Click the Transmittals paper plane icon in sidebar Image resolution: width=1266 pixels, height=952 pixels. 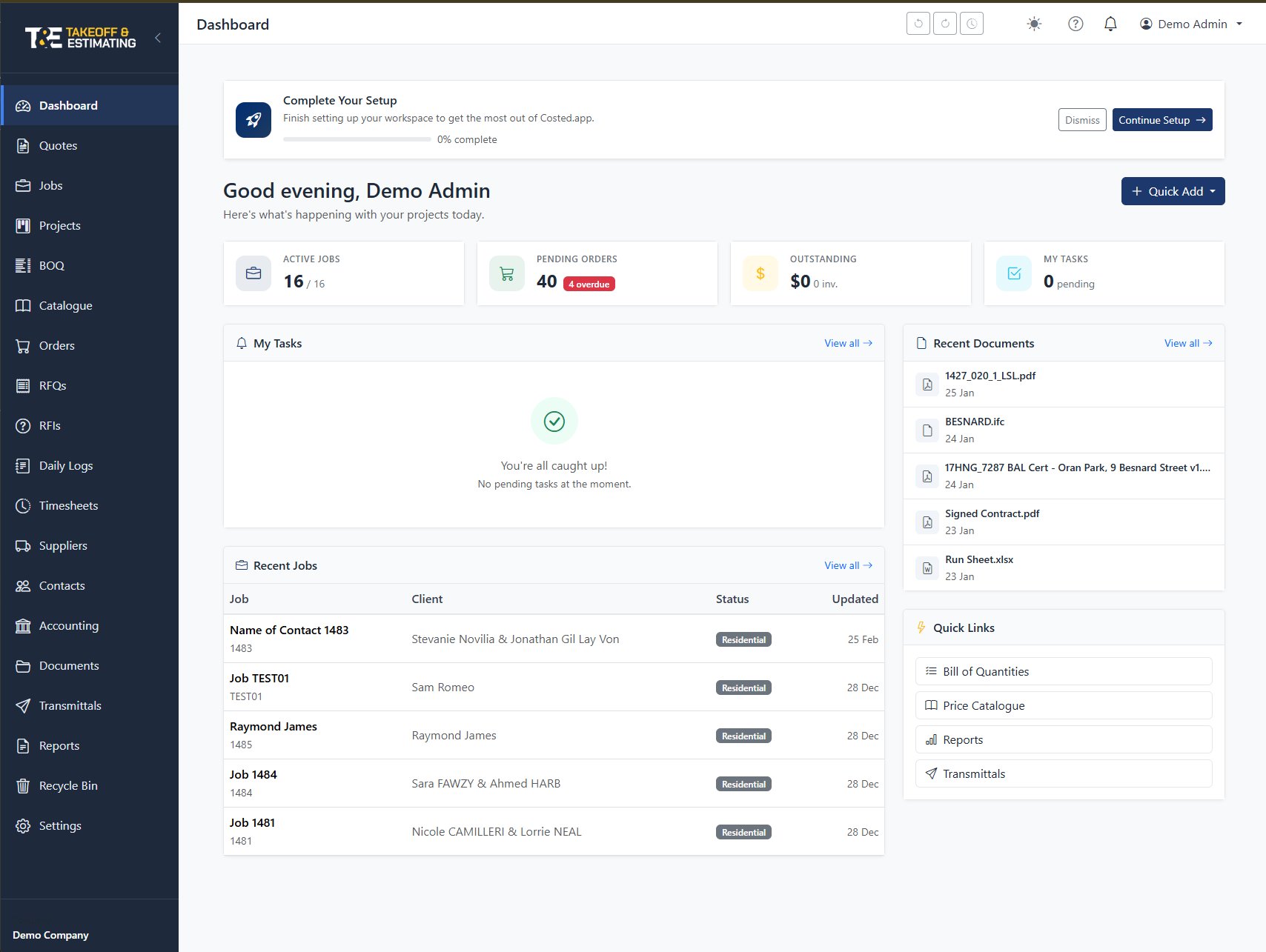[23, 706]
